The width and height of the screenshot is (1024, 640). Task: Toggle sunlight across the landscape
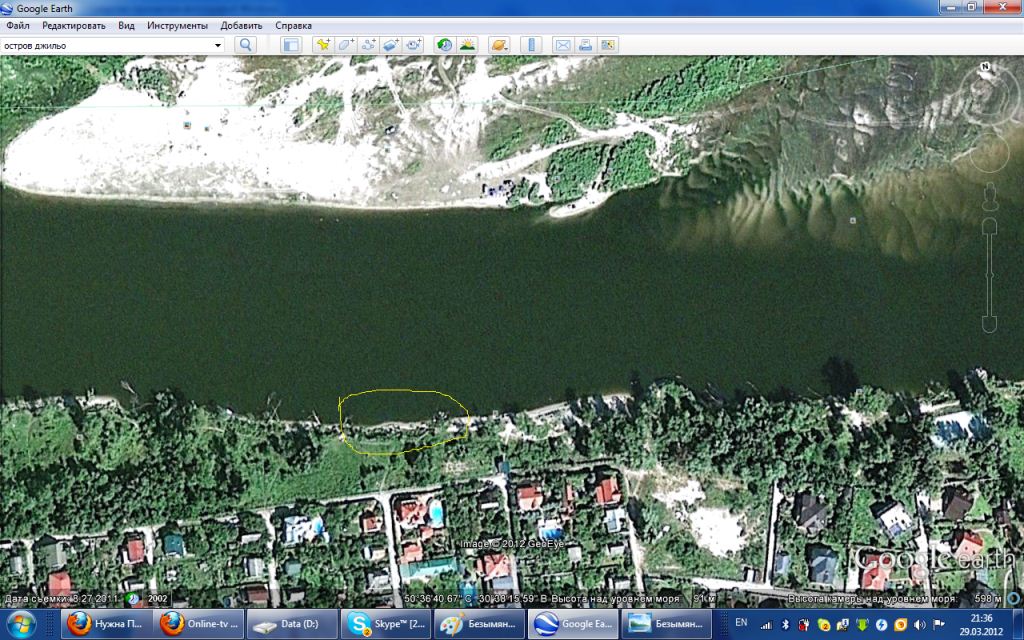point(467,45)
